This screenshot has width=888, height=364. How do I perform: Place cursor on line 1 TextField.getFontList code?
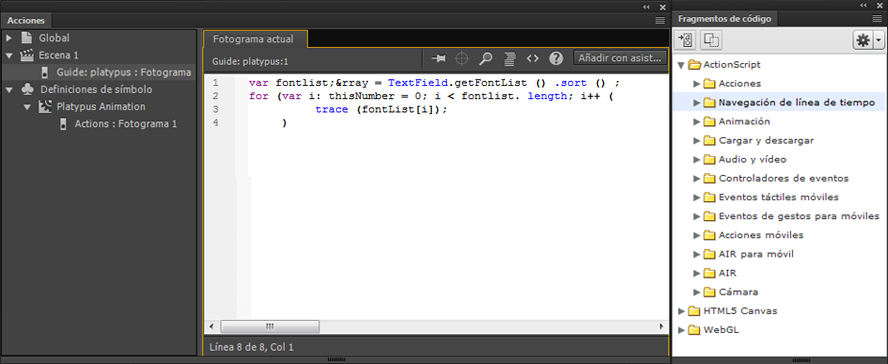pyautogui.click(x=459, y=83)
